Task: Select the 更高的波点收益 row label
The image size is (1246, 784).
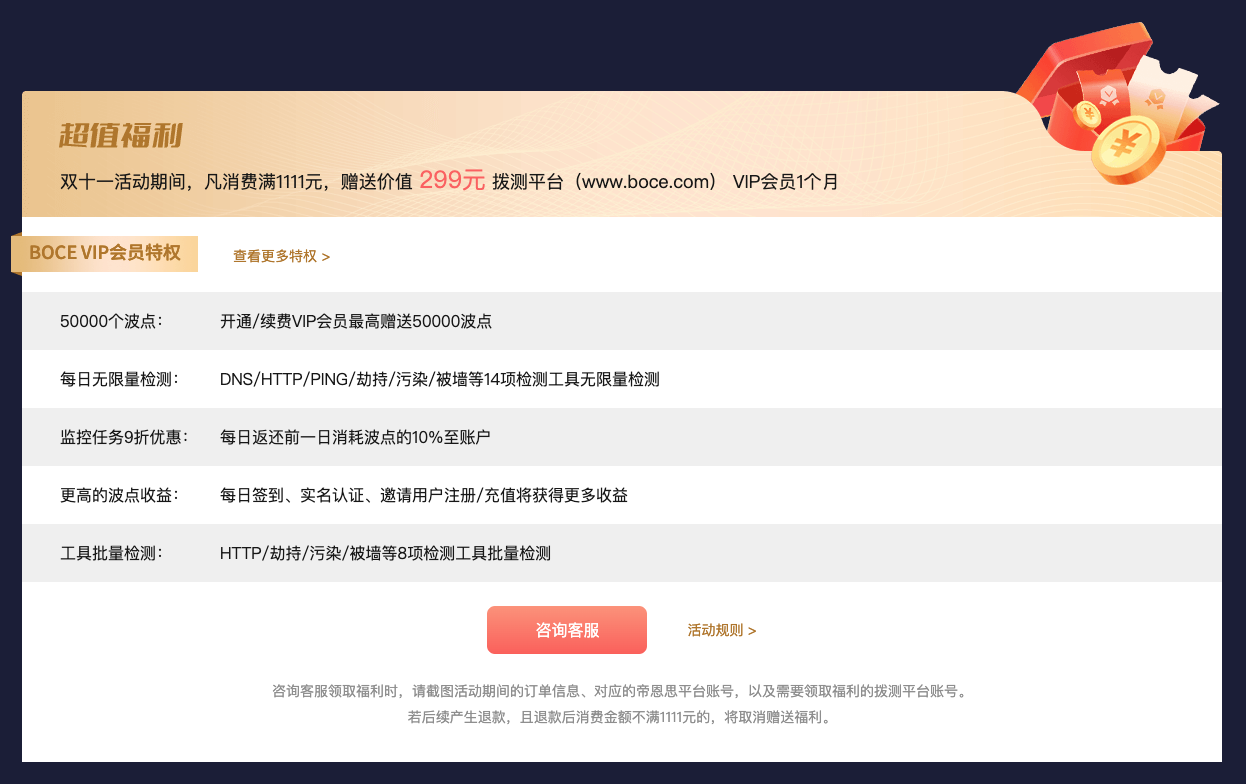Action: coord(119,495)
